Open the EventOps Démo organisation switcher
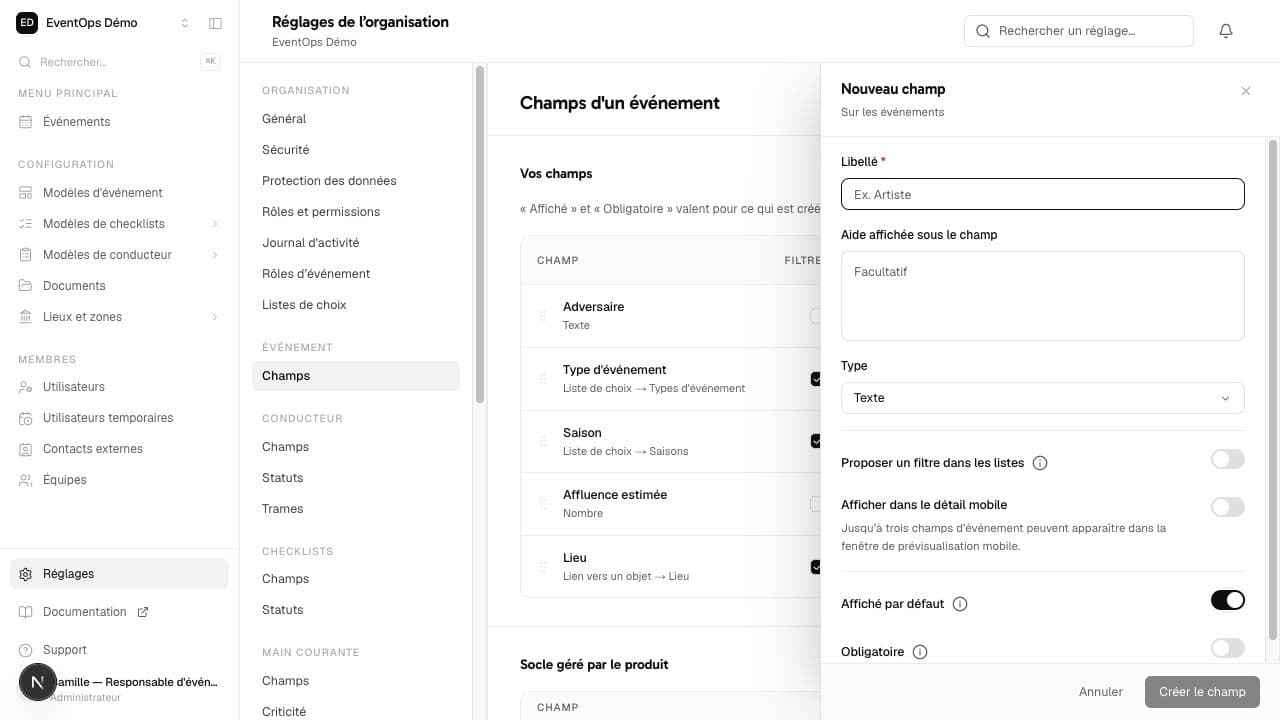This screenshot has height=720, width=1280. pyautogui.click(x=103, y=23)
